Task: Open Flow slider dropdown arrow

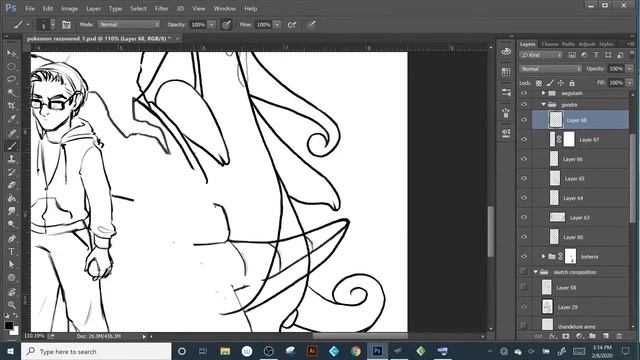Action: [x=277, y=25]
